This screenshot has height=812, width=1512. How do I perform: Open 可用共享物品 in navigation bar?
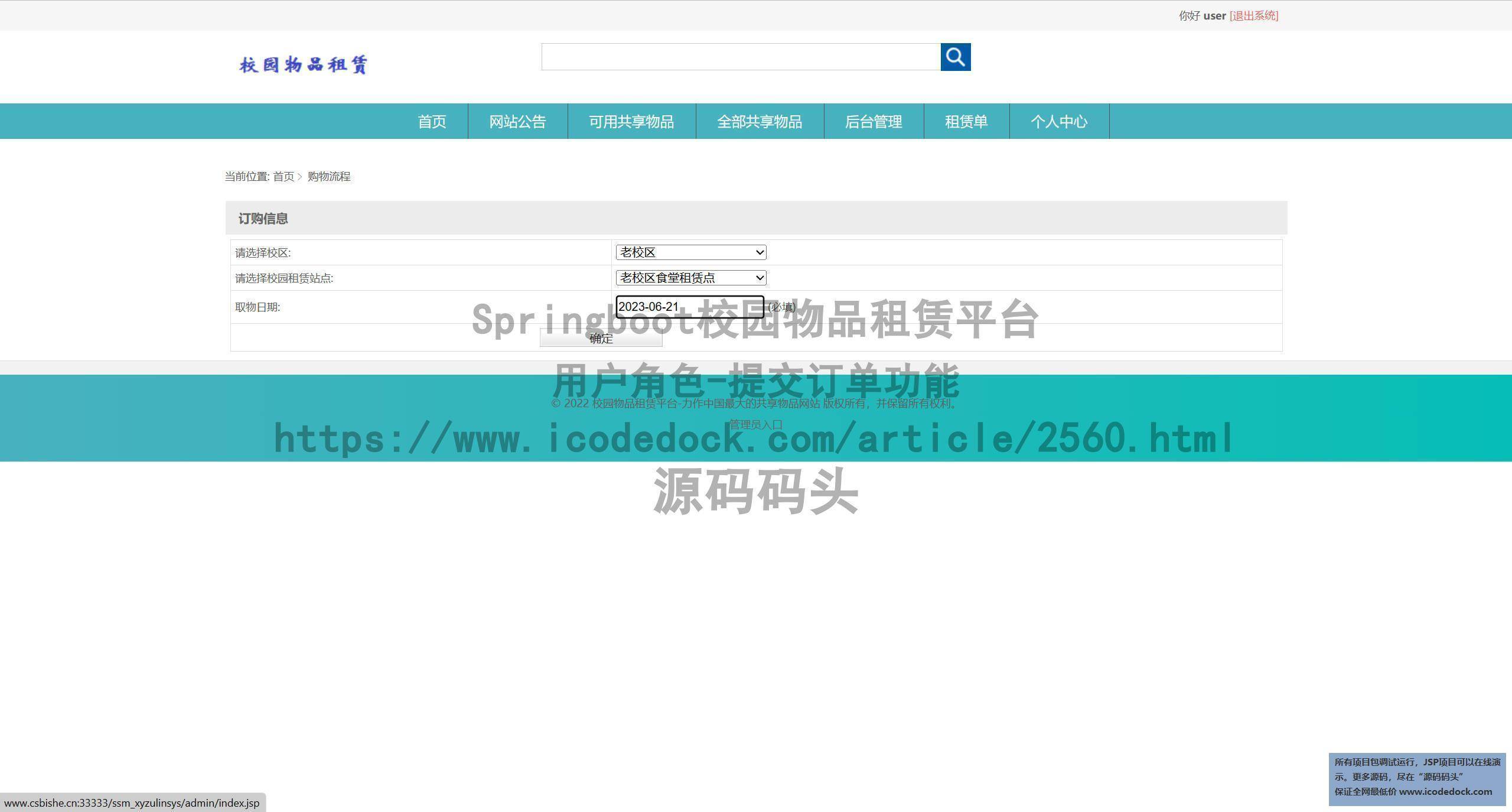631,121
